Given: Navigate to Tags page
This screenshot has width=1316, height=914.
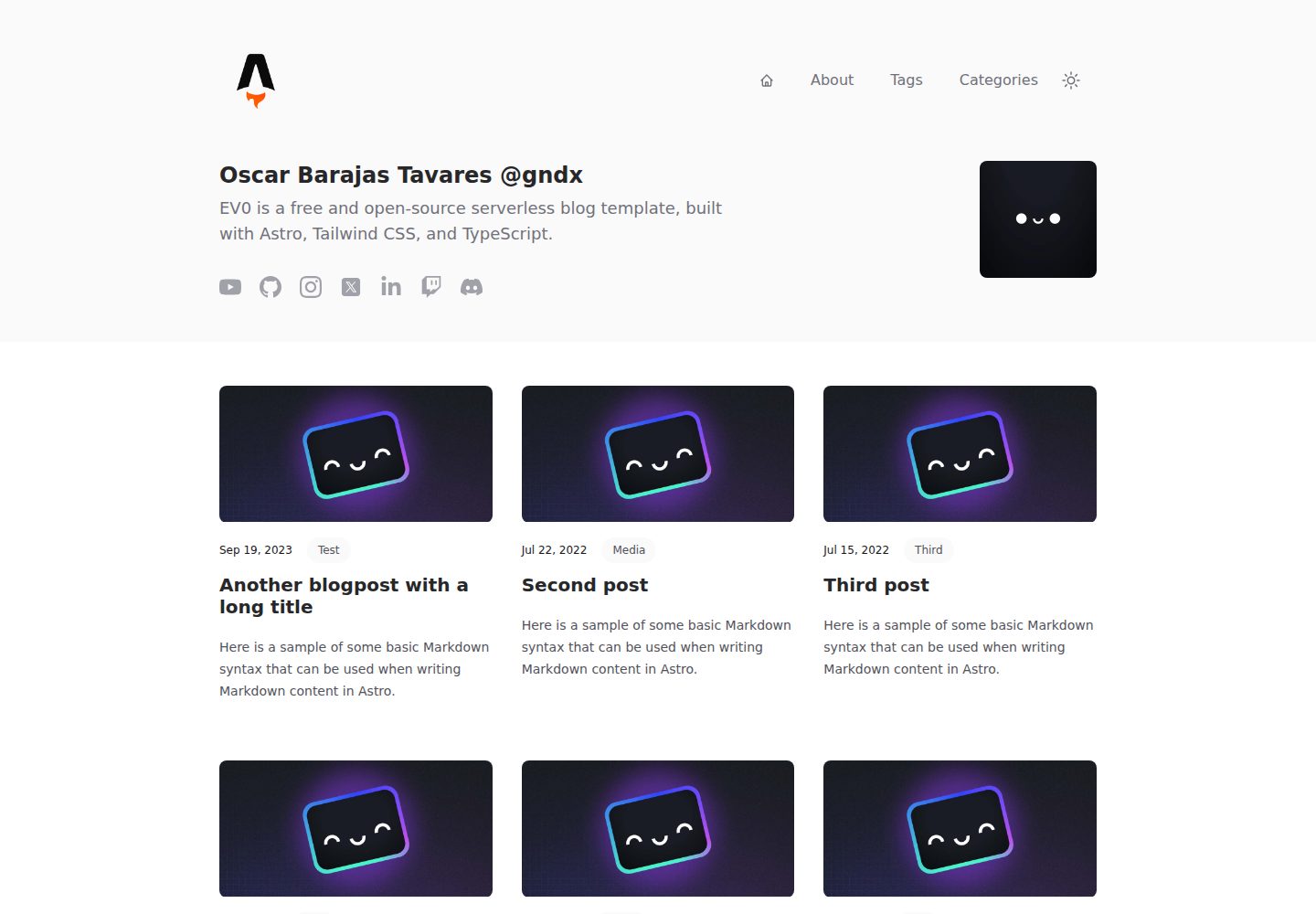Looking at the screenshot, I should point(907,80).
